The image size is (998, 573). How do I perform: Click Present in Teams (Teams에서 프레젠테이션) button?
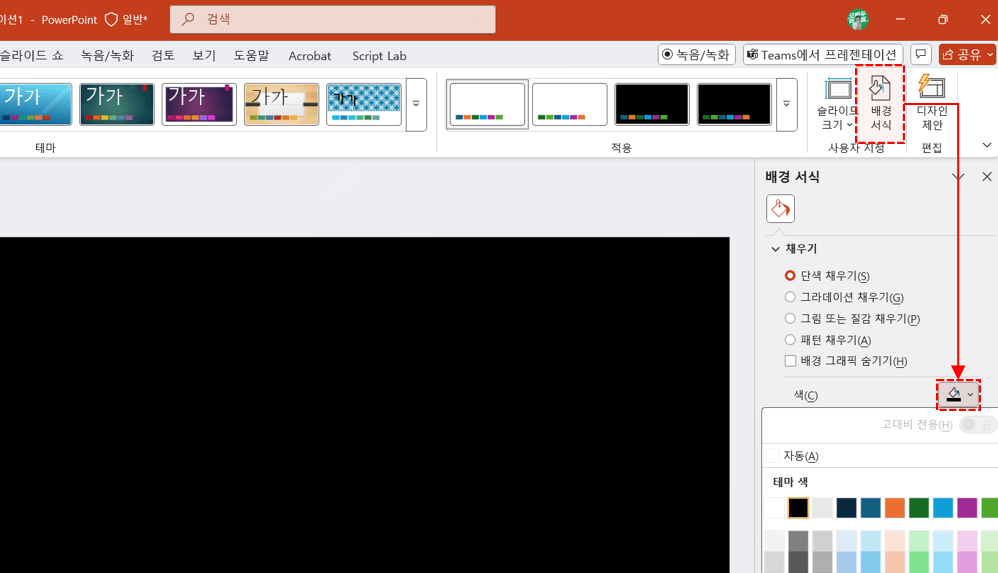pos(823,55)
